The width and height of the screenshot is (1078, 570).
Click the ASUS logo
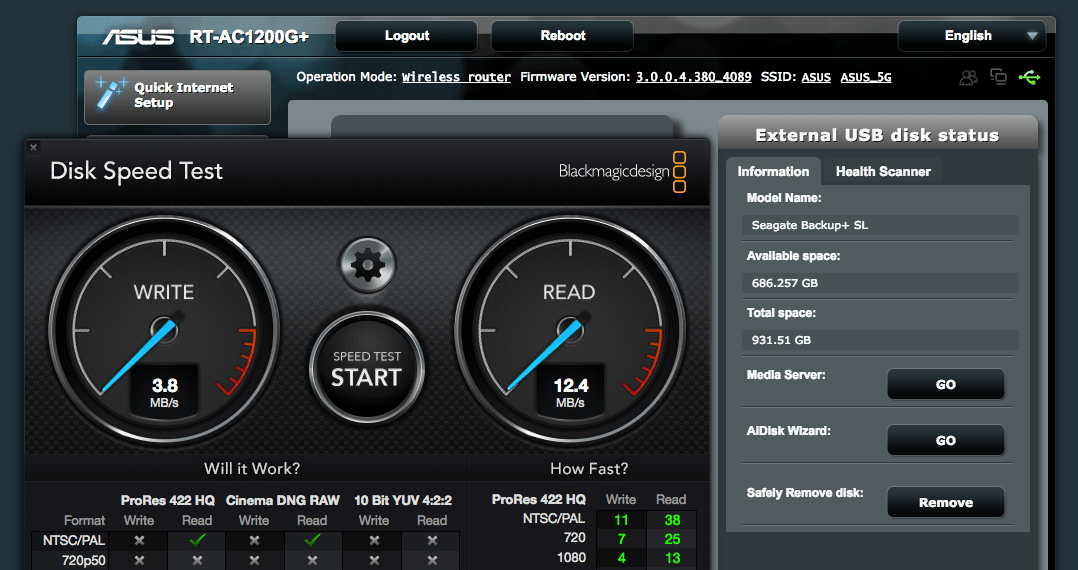tap(138, 37)
